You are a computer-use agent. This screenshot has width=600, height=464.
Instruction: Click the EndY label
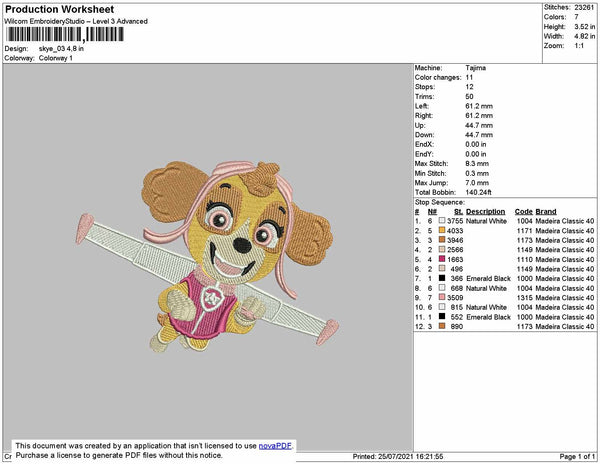coord(424,154)
